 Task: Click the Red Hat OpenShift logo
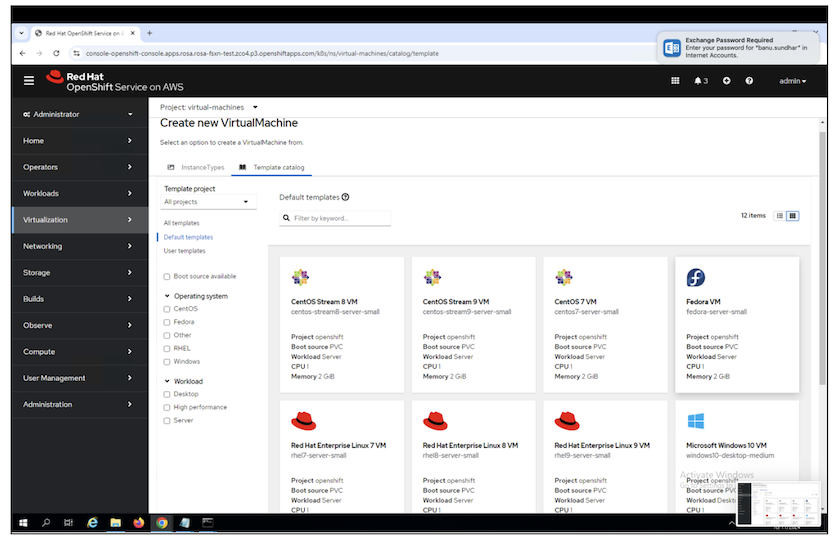click(x=114, y=81)
